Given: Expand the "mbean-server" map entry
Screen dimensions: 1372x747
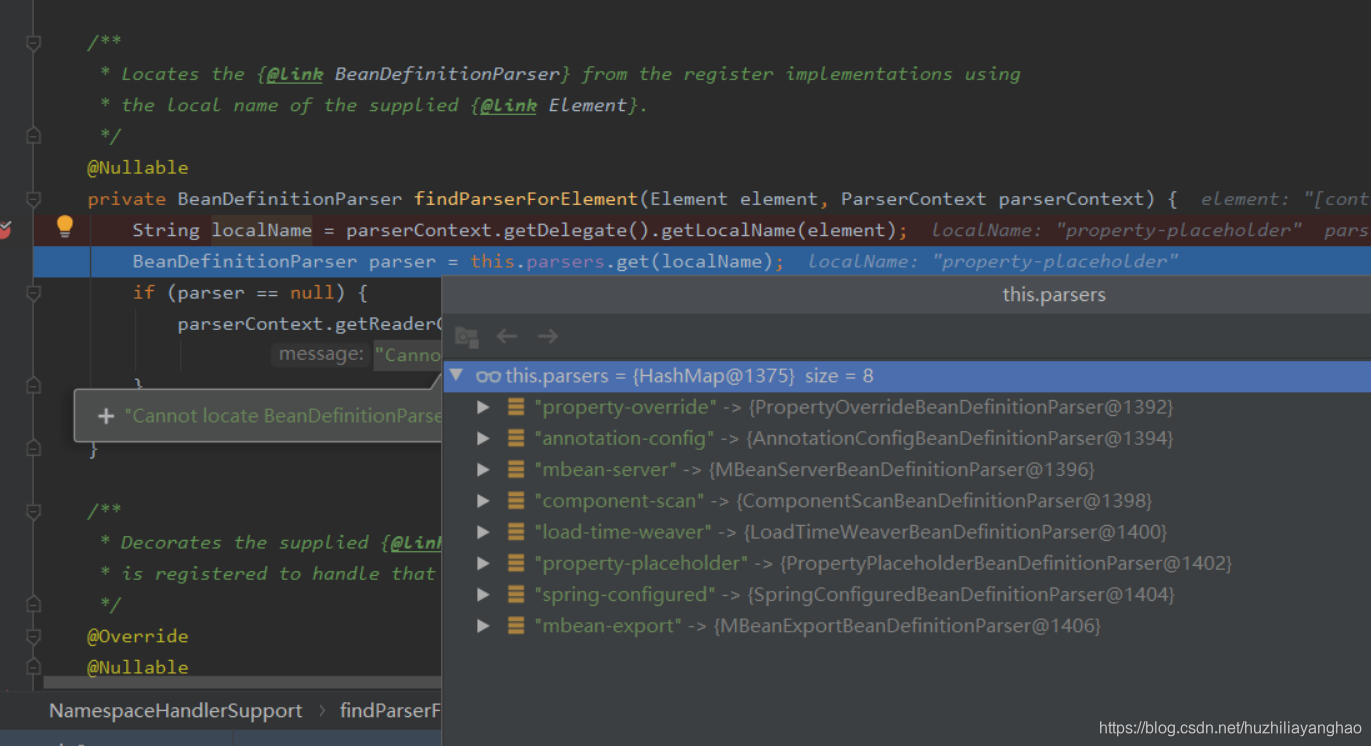Looking at the screenshot, I should pyautogui.click(x=483, y=469).
